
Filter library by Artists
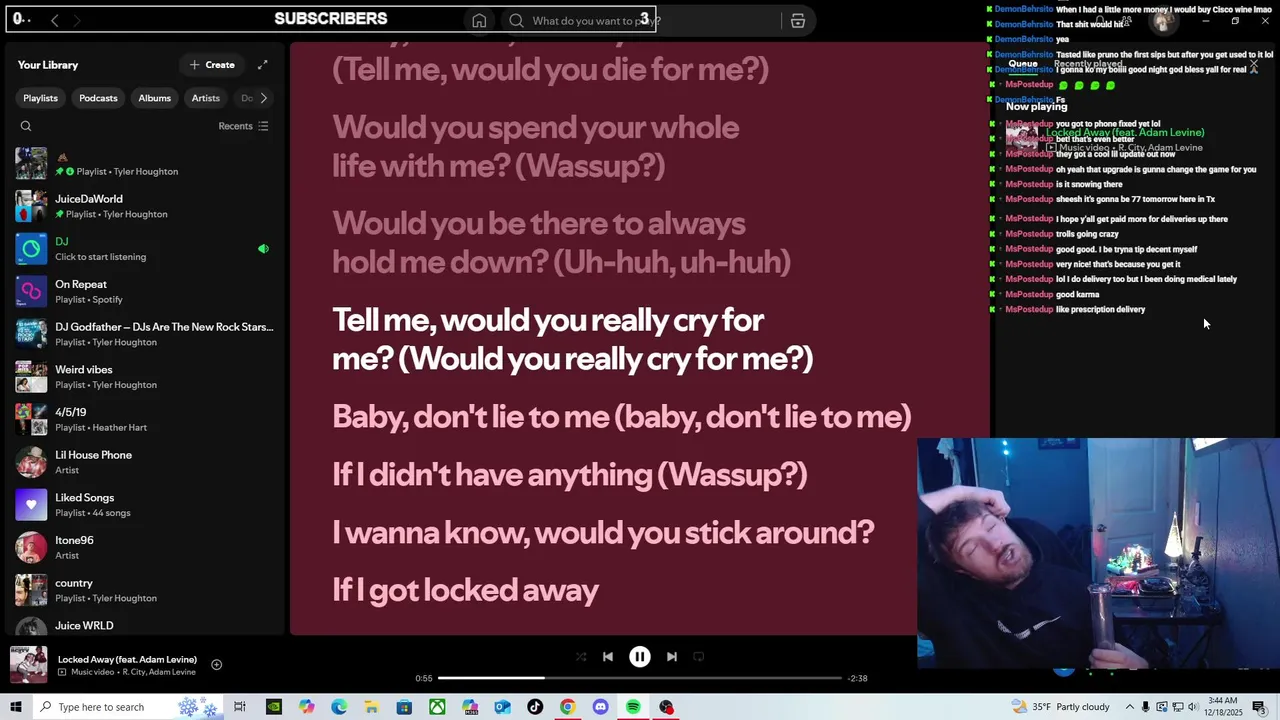click(205, 98)
